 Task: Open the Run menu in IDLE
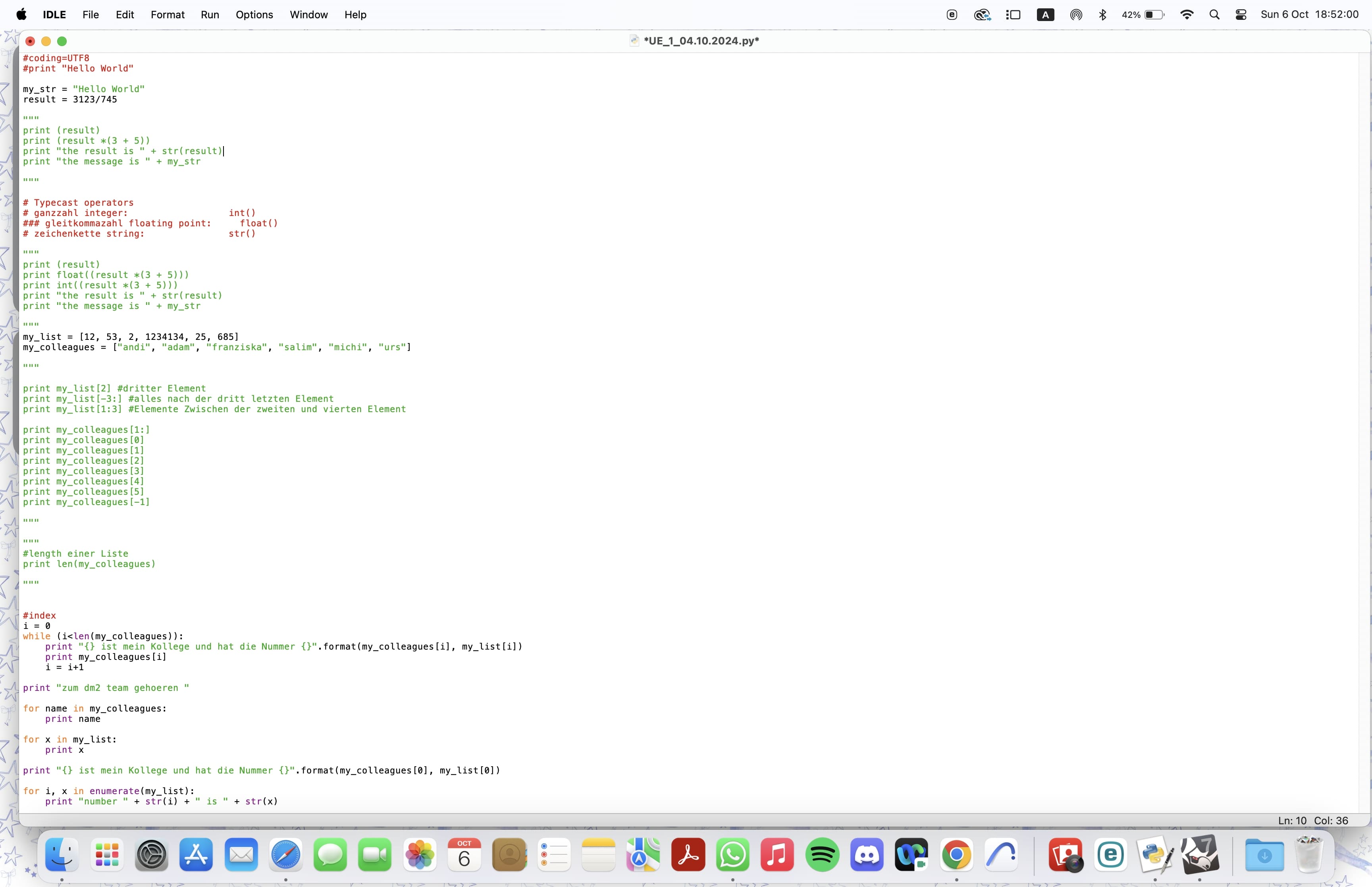[210, 14]
